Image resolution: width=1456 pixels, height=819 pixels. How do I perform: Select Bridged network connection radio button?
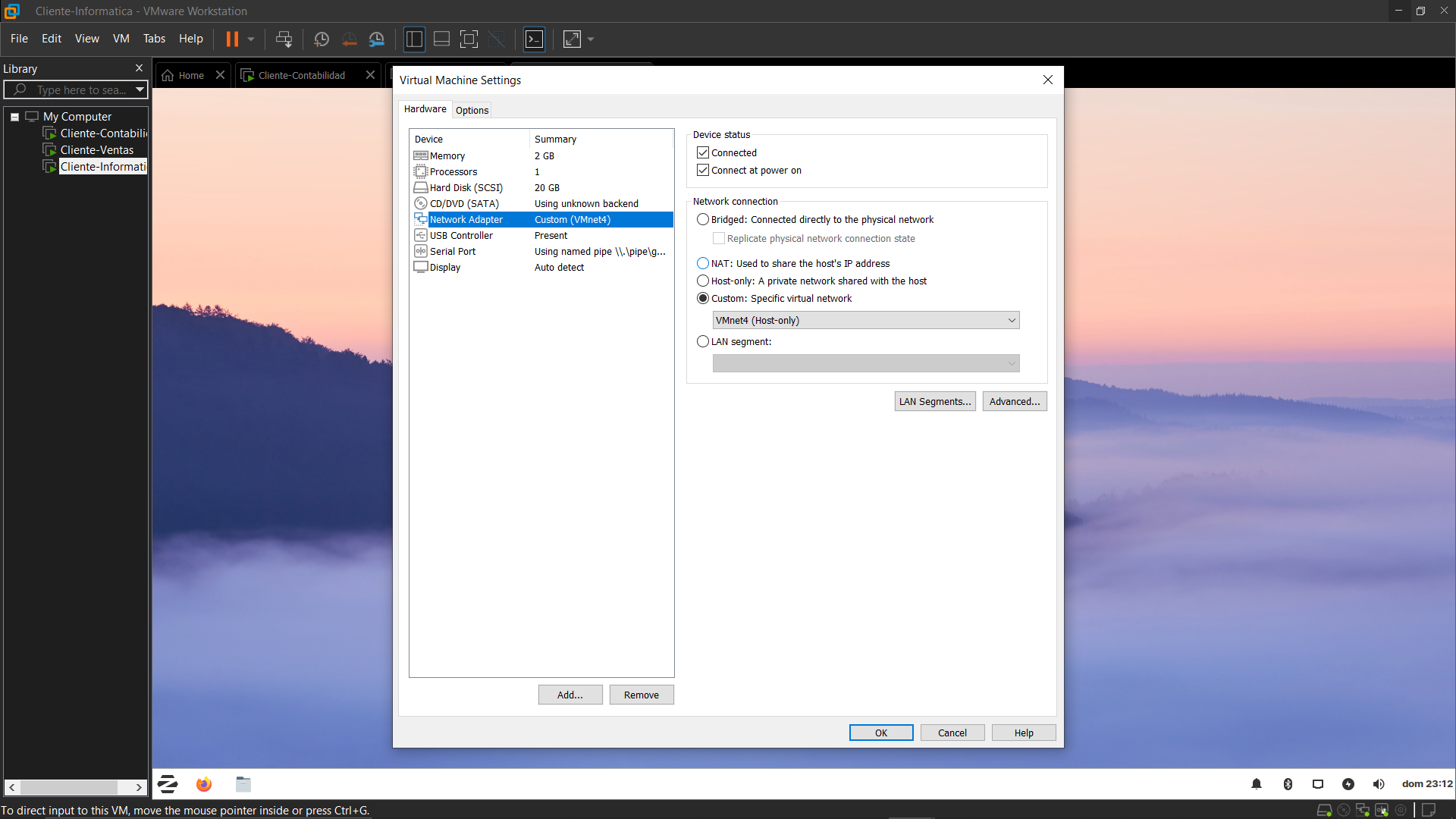[x=703, y=220]
